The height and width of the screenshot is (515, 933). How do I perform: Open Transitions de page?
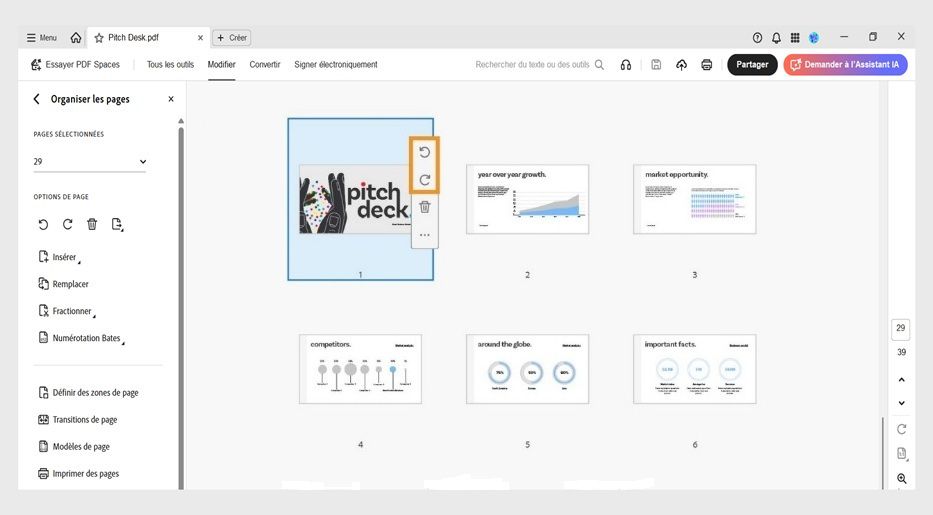(77, 419)
